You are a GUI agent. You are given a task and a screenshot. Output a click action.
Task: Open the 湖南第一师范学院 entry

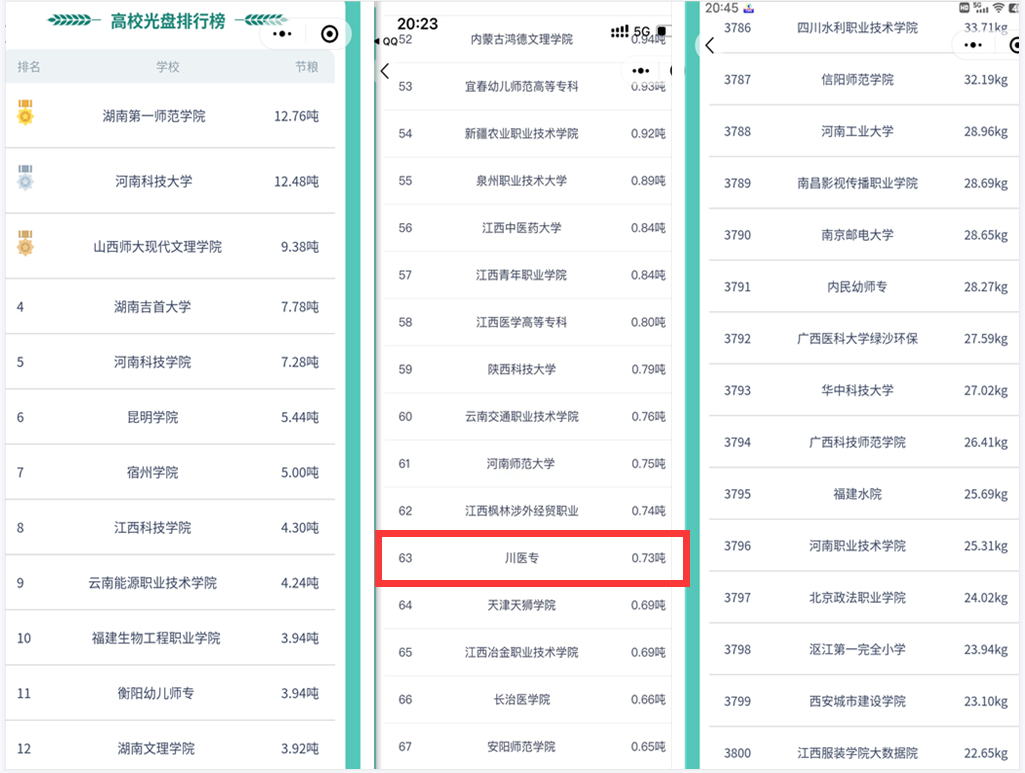[x=154, y=116]
